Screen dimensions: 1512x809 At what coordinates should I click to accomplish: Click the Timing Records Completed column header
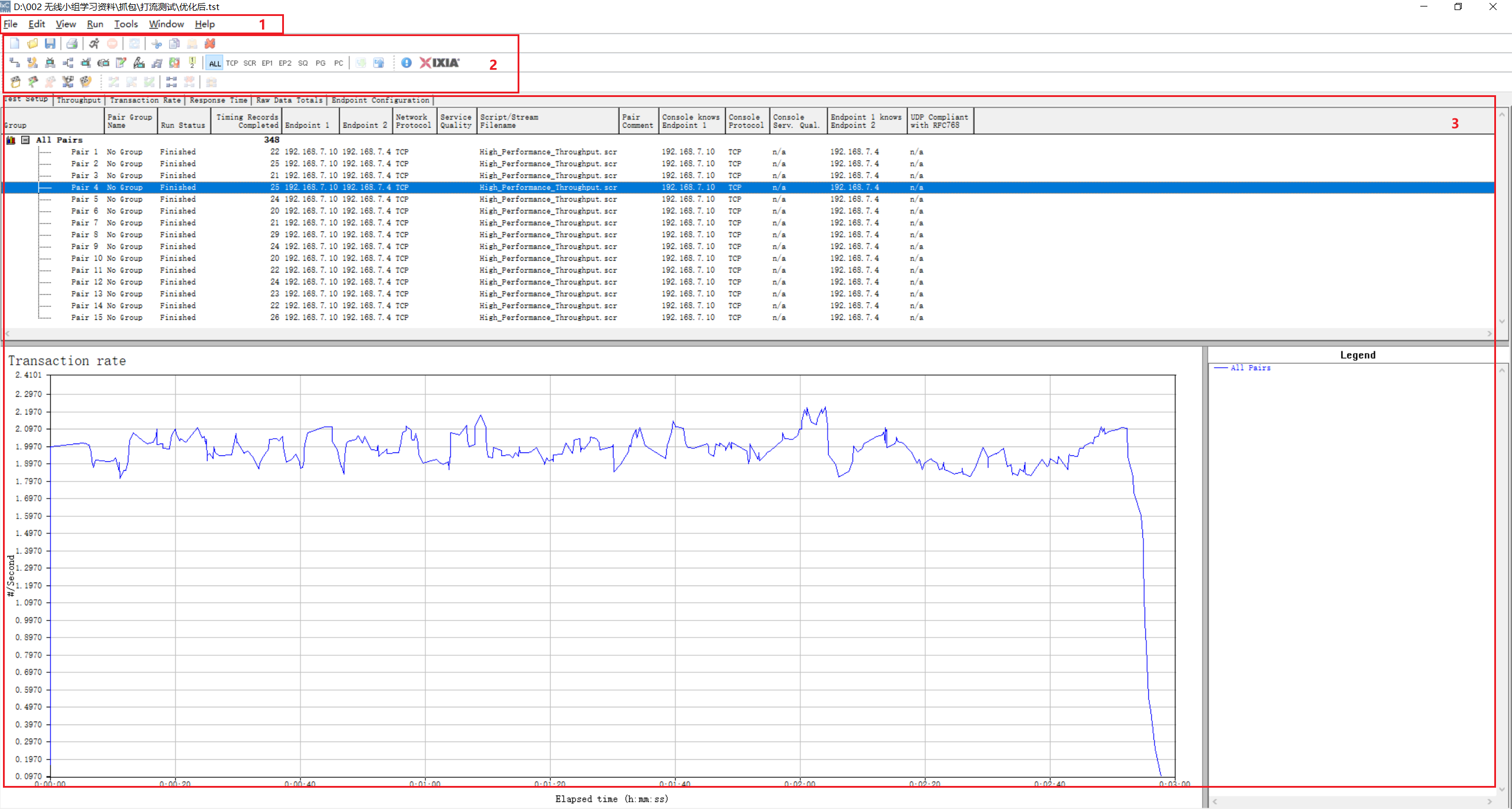[246, 121]
